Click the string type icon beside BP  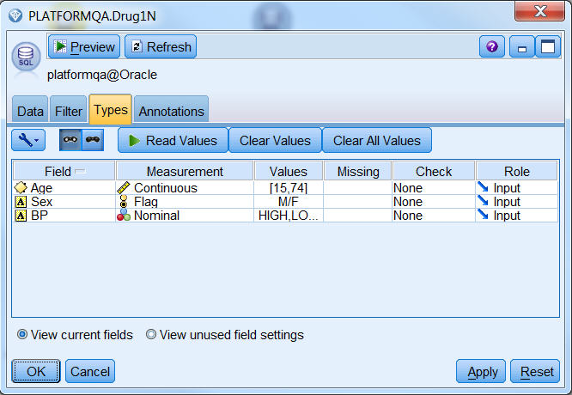point(21,216)
